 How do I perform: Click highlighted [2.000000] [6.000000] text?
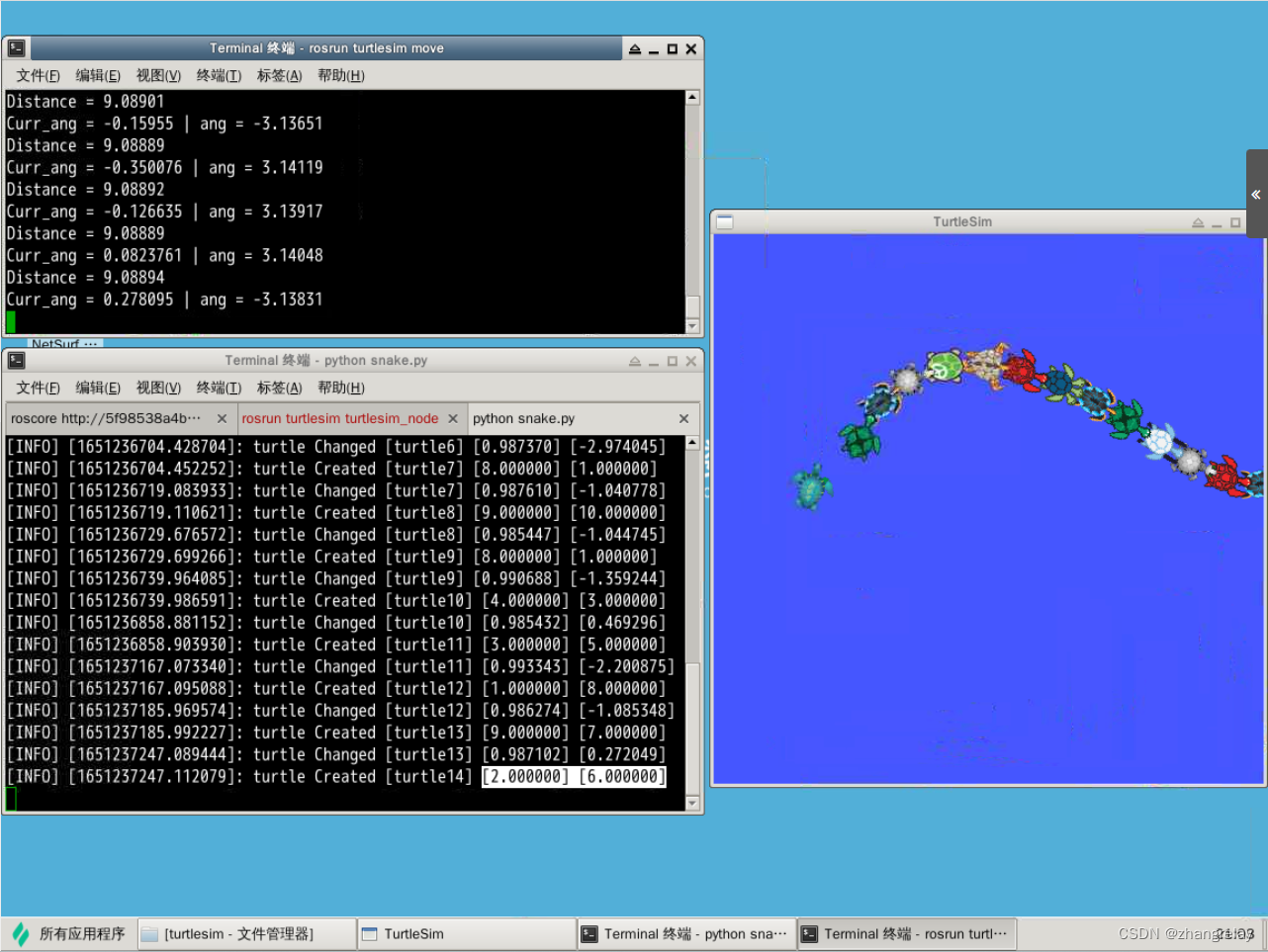(x=574, y=776)
